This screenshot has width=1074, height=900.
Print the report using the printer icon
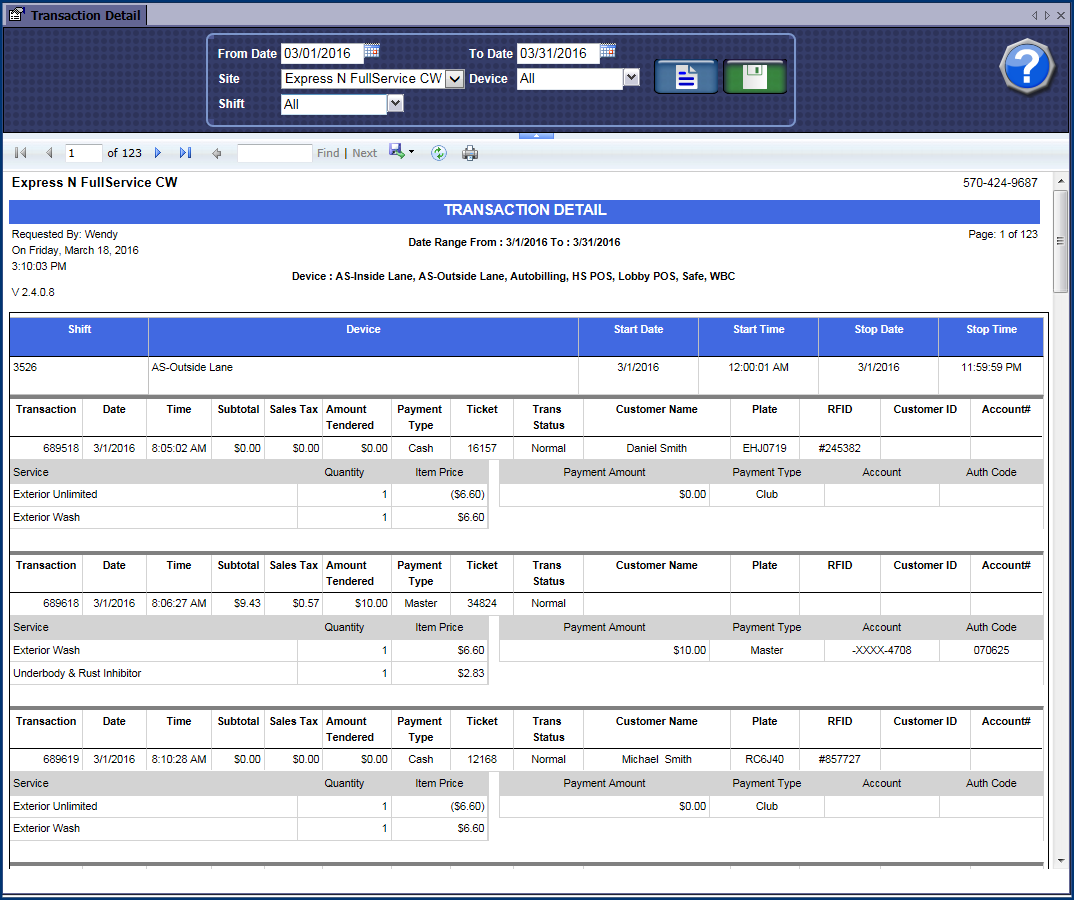coord(470,153)
